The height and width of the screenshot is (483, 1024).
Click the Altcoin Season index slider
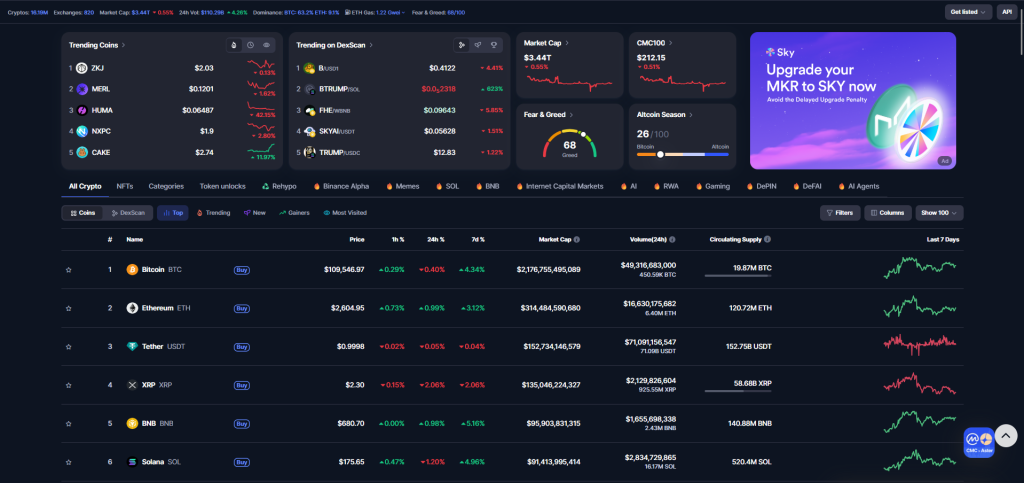coord(682,155)
